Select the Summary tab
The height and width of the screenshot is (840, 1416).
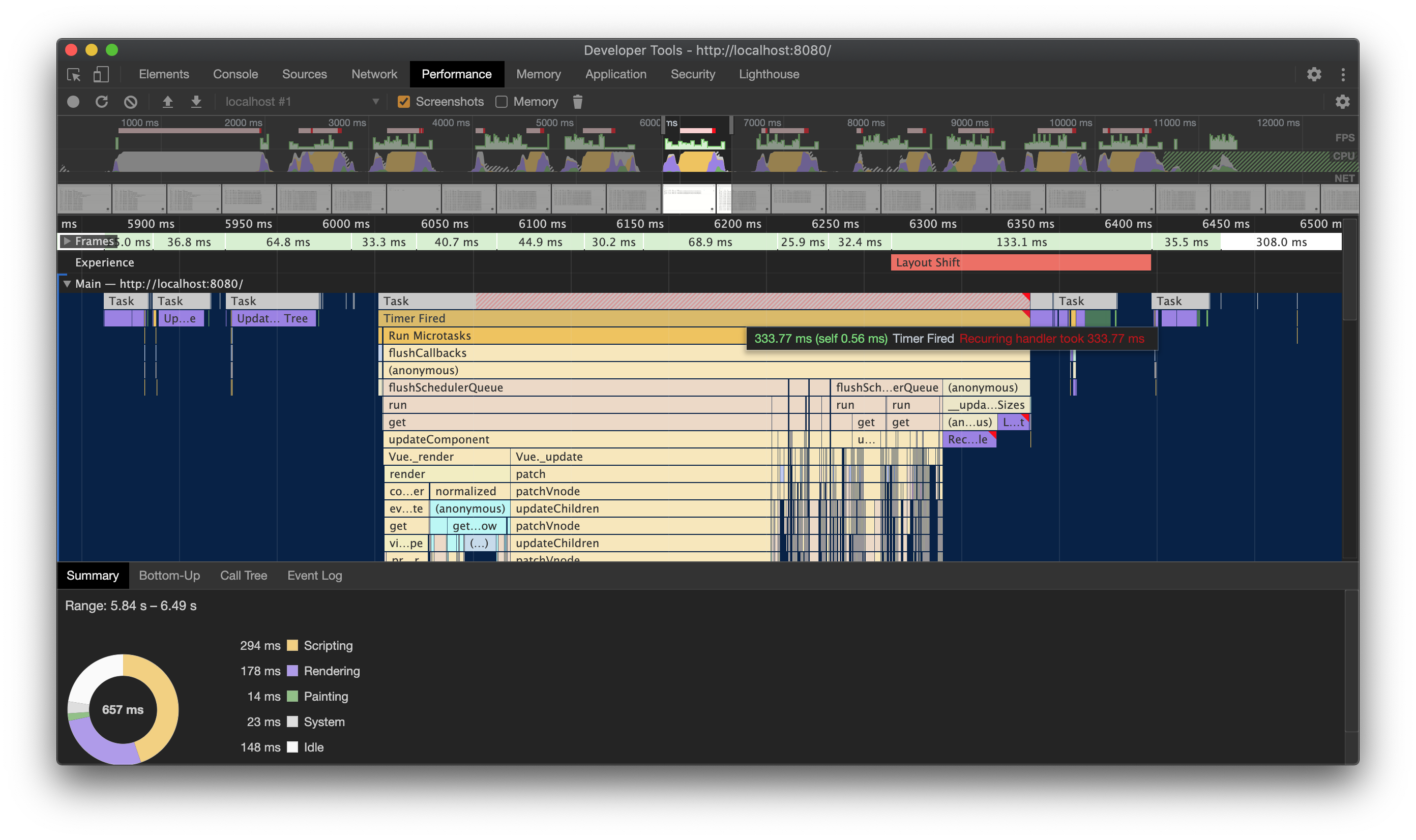pyautogui.click(x=92, y=575)
